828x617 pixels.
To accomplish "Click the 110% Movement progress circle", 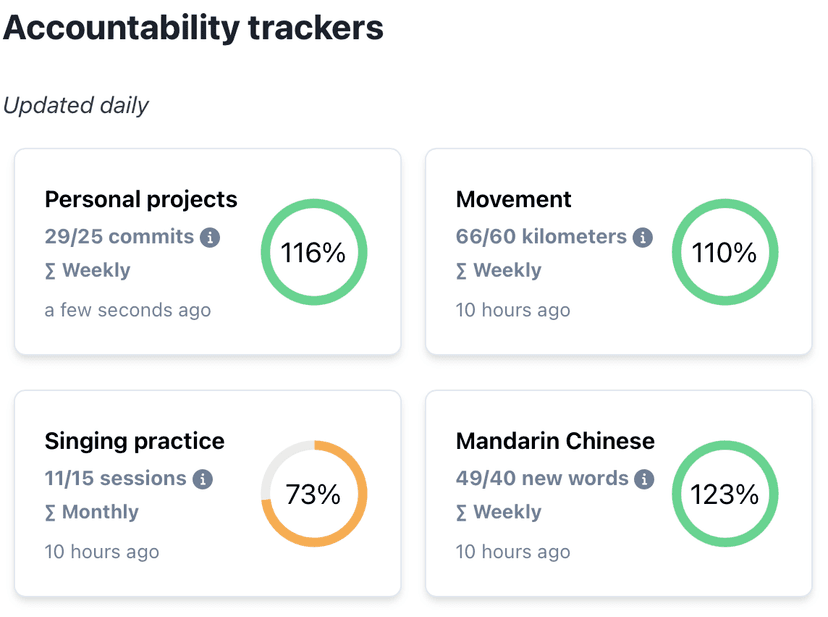I will tap(724, 252).
